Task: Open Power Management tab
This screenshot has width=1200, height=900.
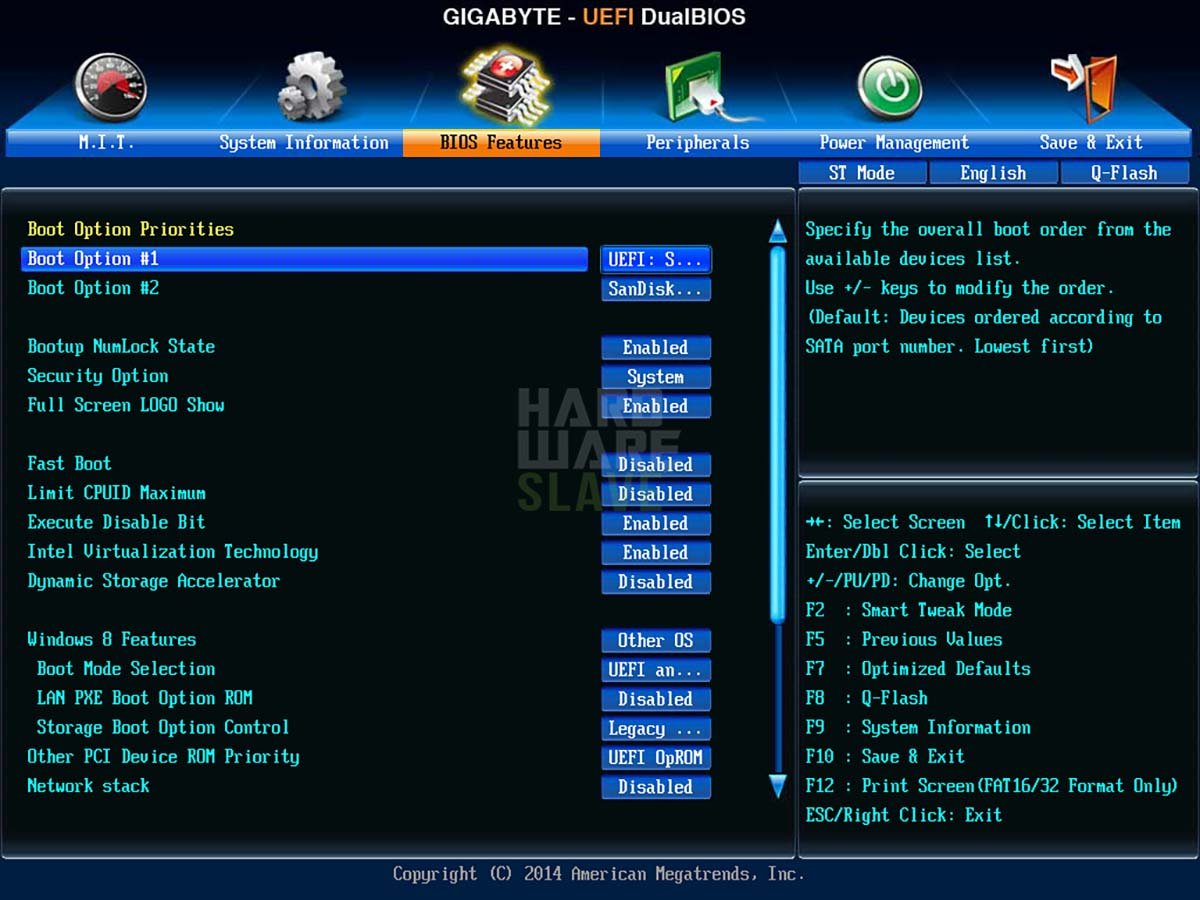Action: (x=894, y=143)
